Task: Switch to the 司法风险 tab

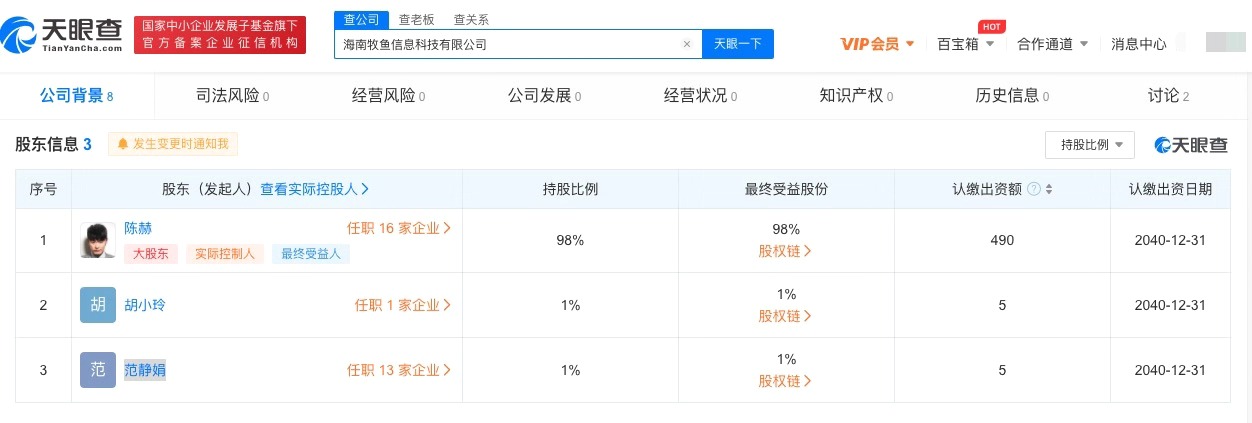Action: (x=232, y=96)
